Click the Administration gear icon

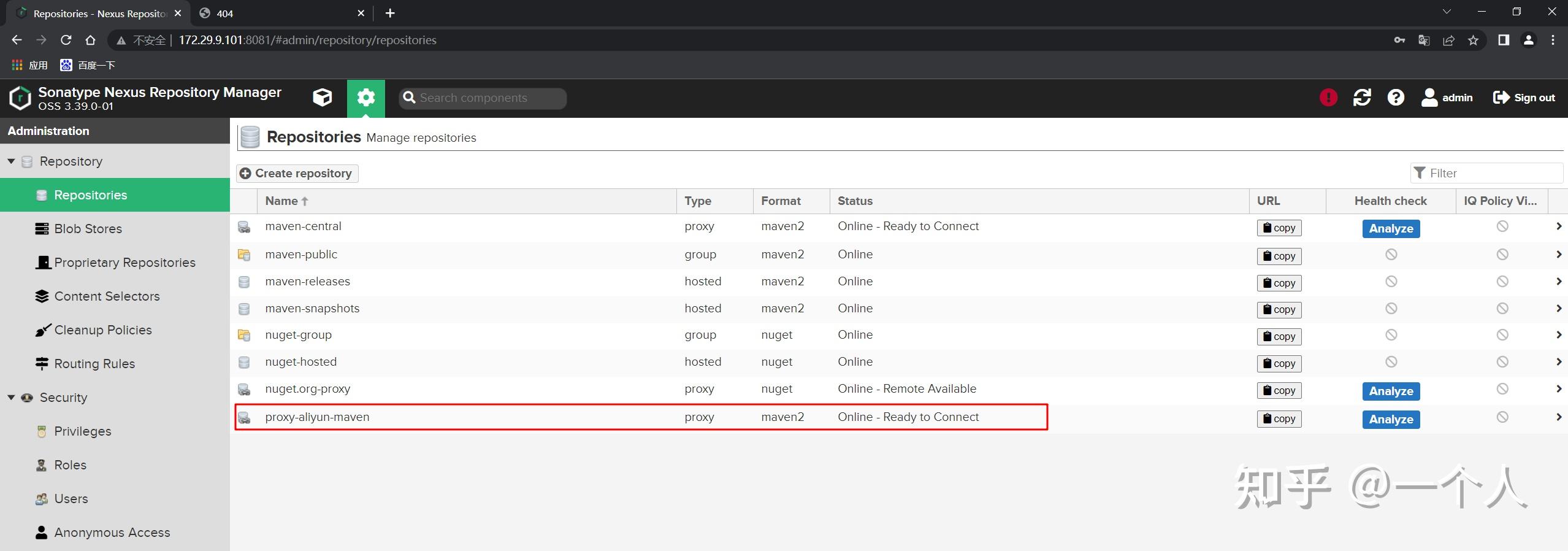point(366,98)
